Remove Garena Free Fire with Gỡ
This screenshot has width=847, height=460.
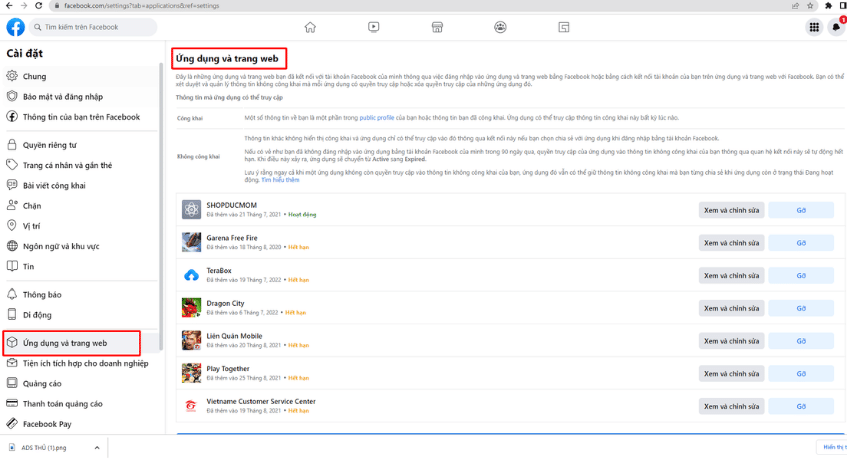point(801,243)
